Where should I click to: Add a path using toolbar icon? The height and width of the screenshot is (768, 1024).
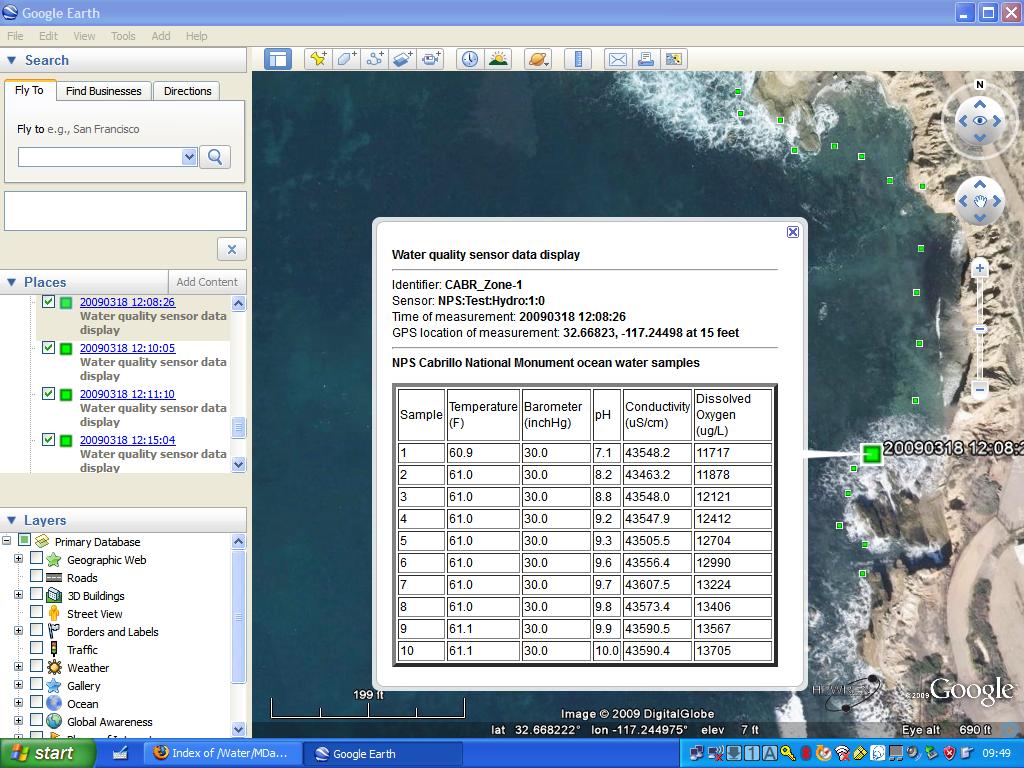(375, 59)
